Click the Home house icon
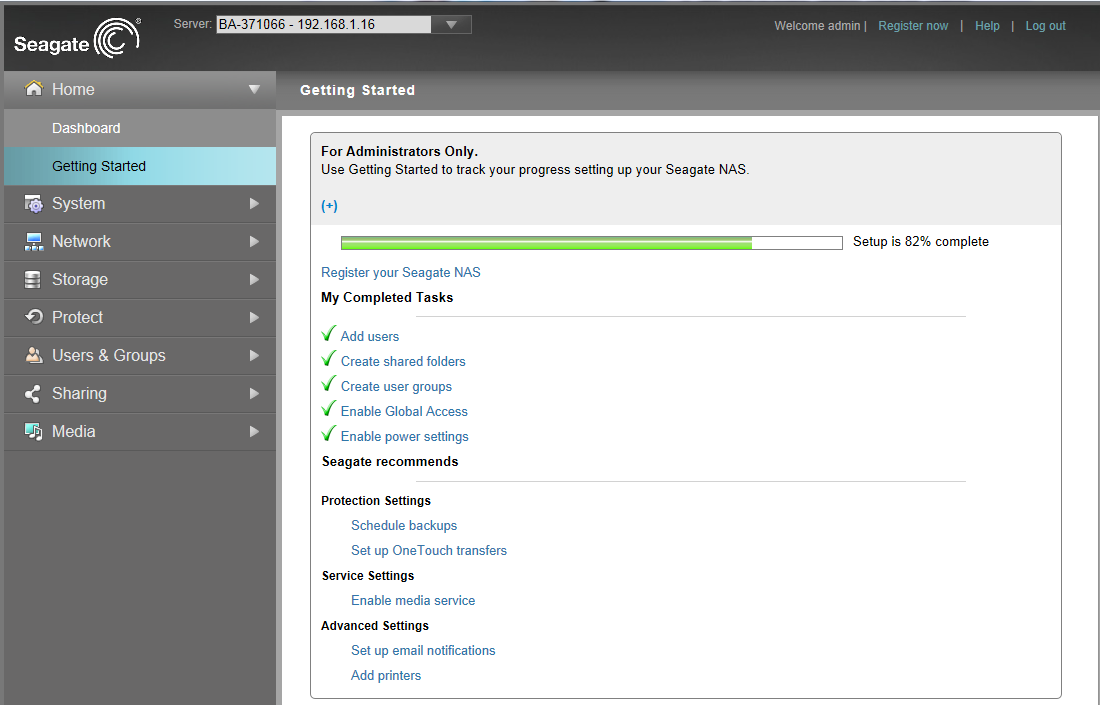Screen dimensions: 1100x705 coord(34,88)
